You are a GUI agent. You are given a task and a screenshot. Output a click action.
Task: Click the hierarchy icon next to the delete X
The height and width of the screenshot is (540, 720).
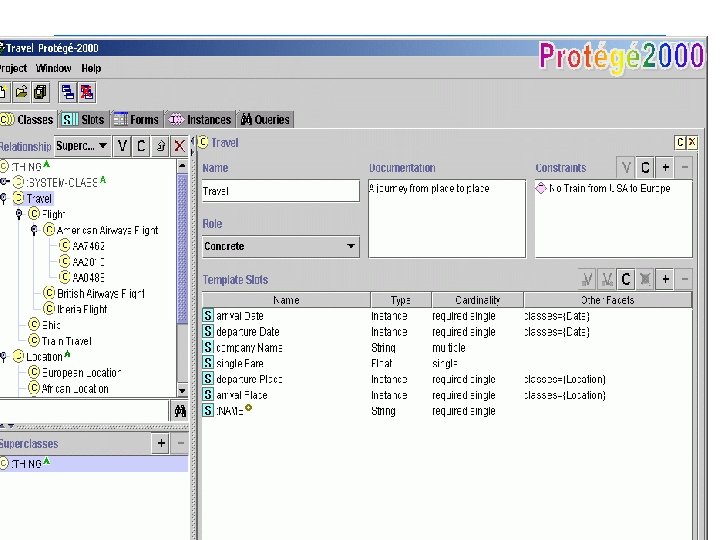[160, 146]
